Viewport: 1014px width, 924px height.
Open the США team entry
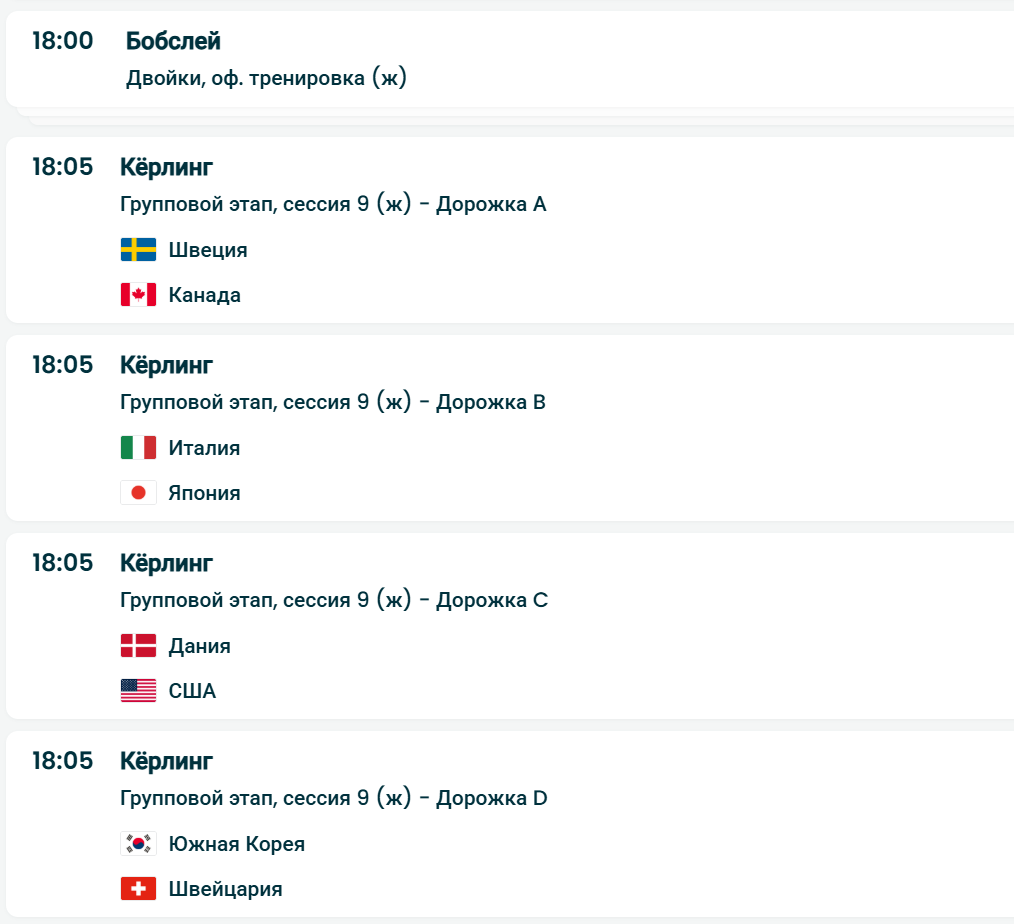(192, 692)
